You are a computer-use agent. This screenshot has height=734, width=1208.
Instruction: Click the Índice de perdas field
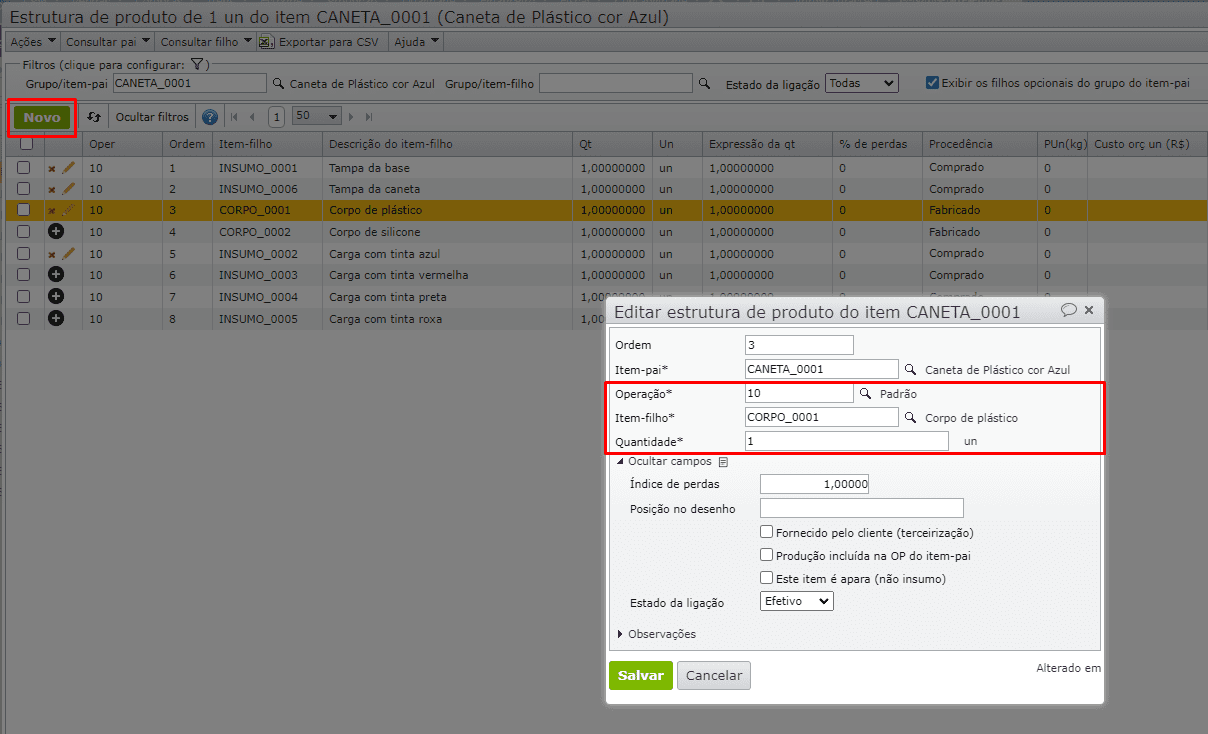(x=814, y=484)
